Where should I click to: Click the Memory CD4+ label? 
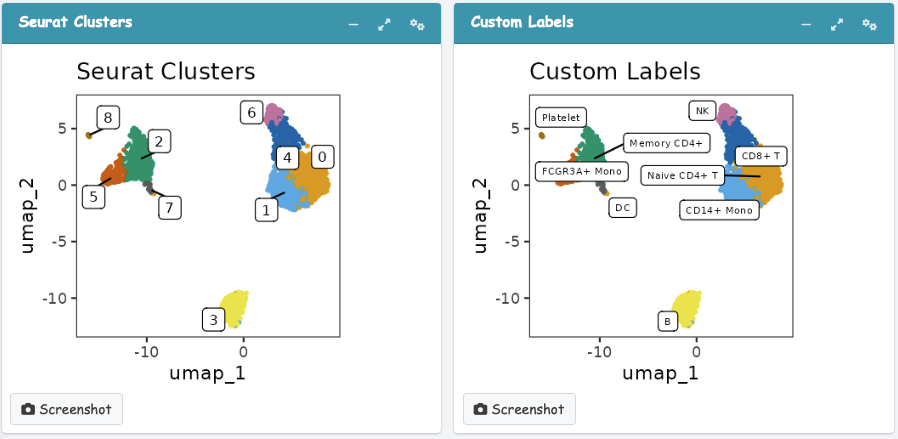point(668,143)
